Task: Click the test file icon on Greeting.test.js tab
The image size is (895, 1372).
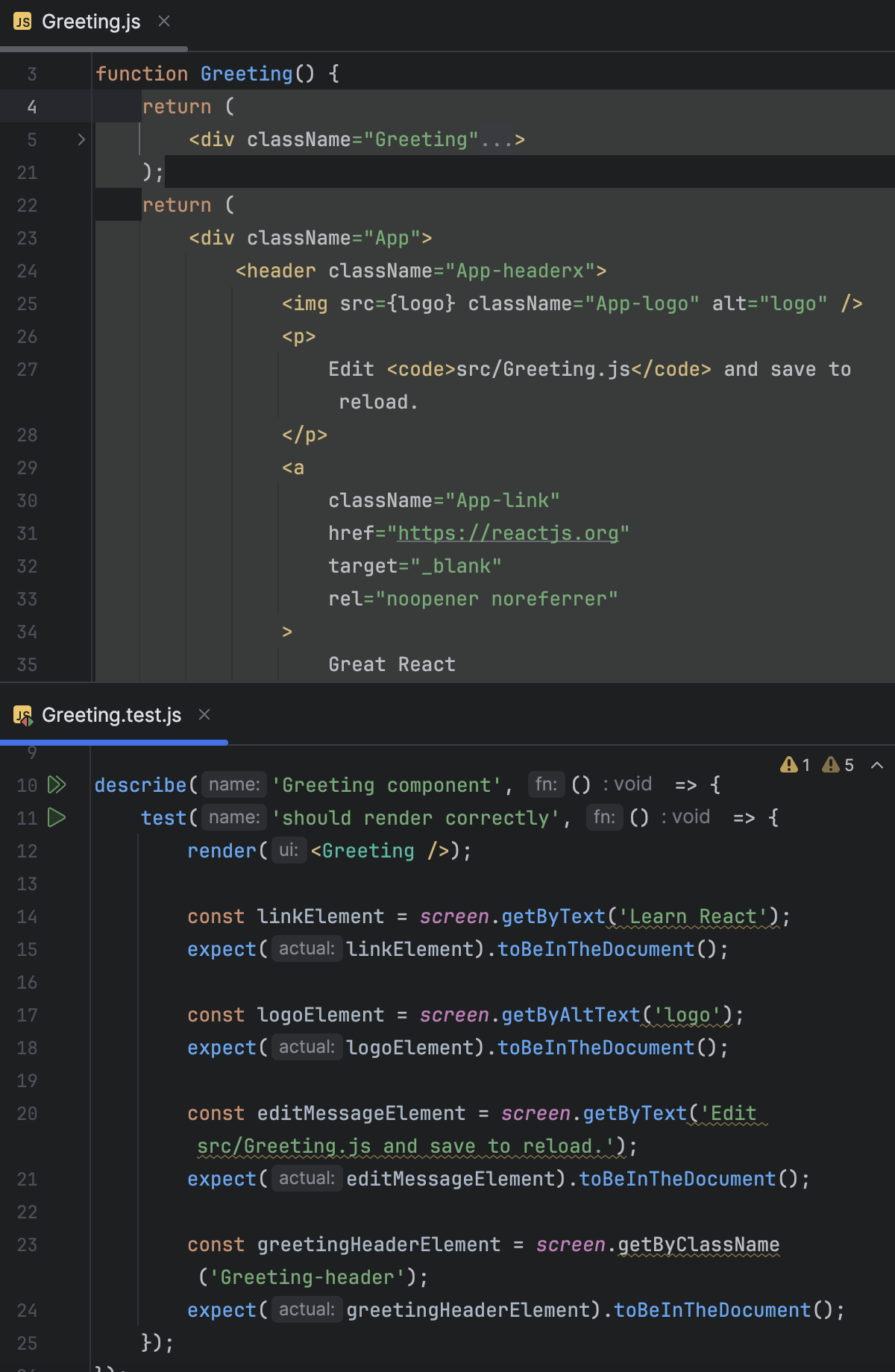Action: pos(22,716)
